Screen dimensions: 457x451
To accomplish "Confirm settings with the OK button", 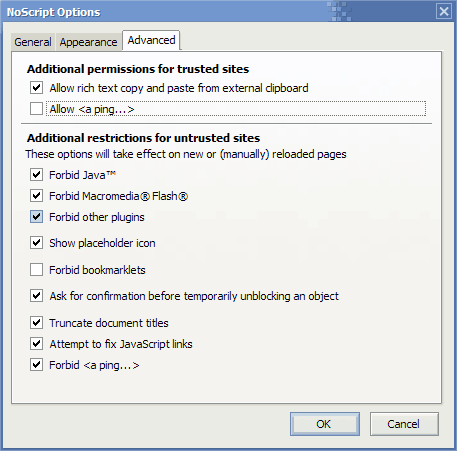I will click(325, 424).
